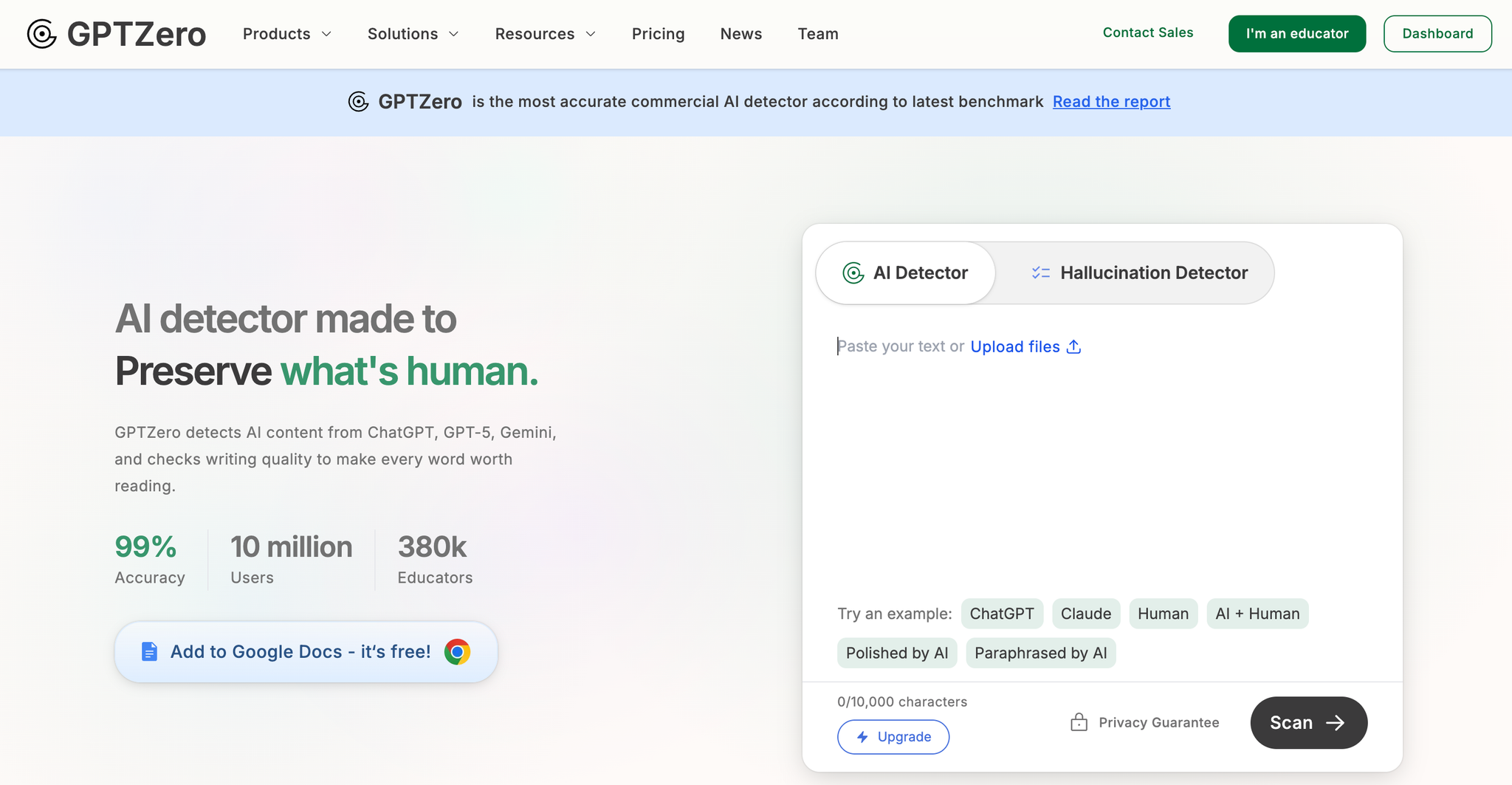This screenshot has height=785, width=1512.
Task: Select the Polished by AI example
Action: point(897,653)
